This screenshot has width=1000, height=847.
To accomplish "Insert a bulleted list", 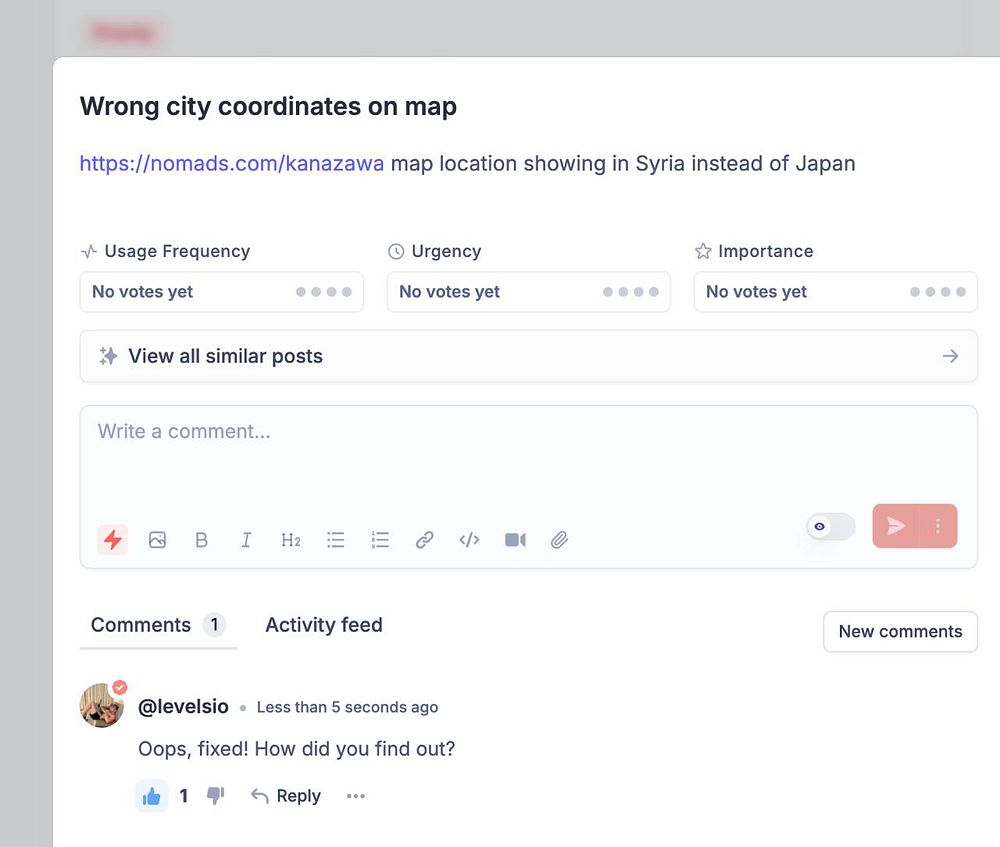I will pyautogui.click(x=335, y=540).
